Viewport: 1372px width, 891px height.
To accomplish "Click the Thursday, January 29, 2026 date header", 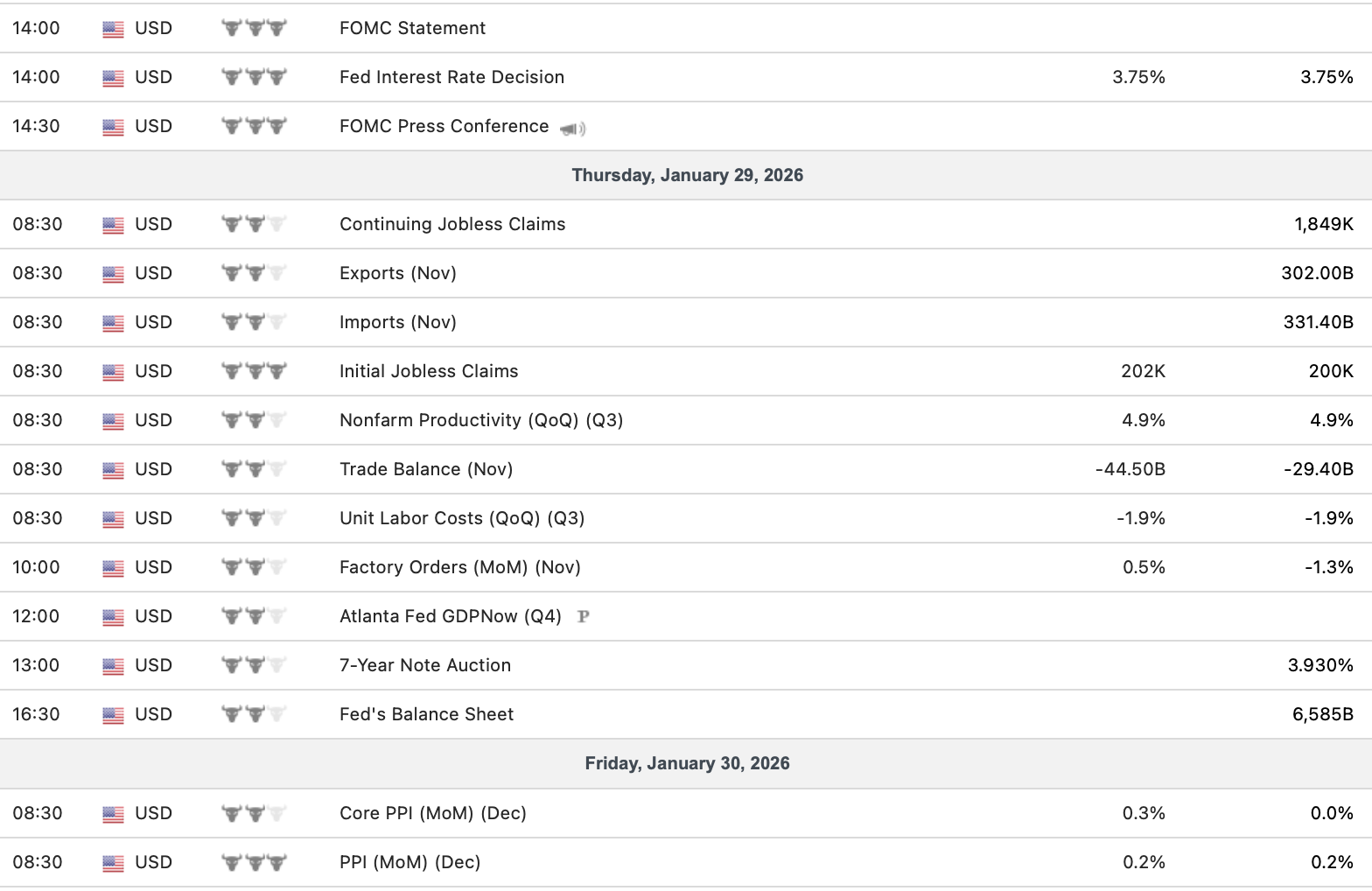I will click(x=687, y=175).
